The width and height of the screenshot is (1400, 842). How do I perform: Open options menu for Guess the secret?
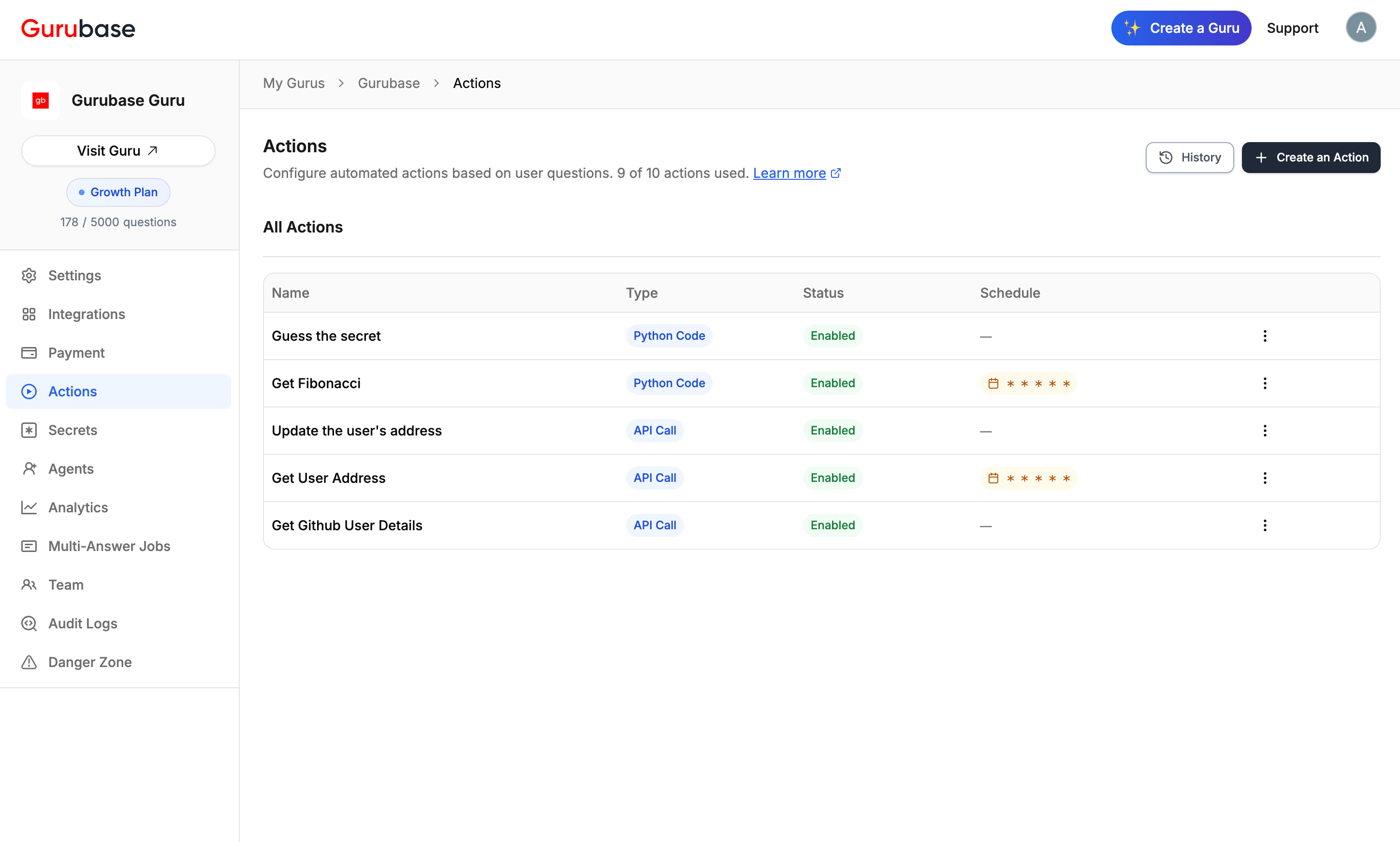click(1265, 336)
